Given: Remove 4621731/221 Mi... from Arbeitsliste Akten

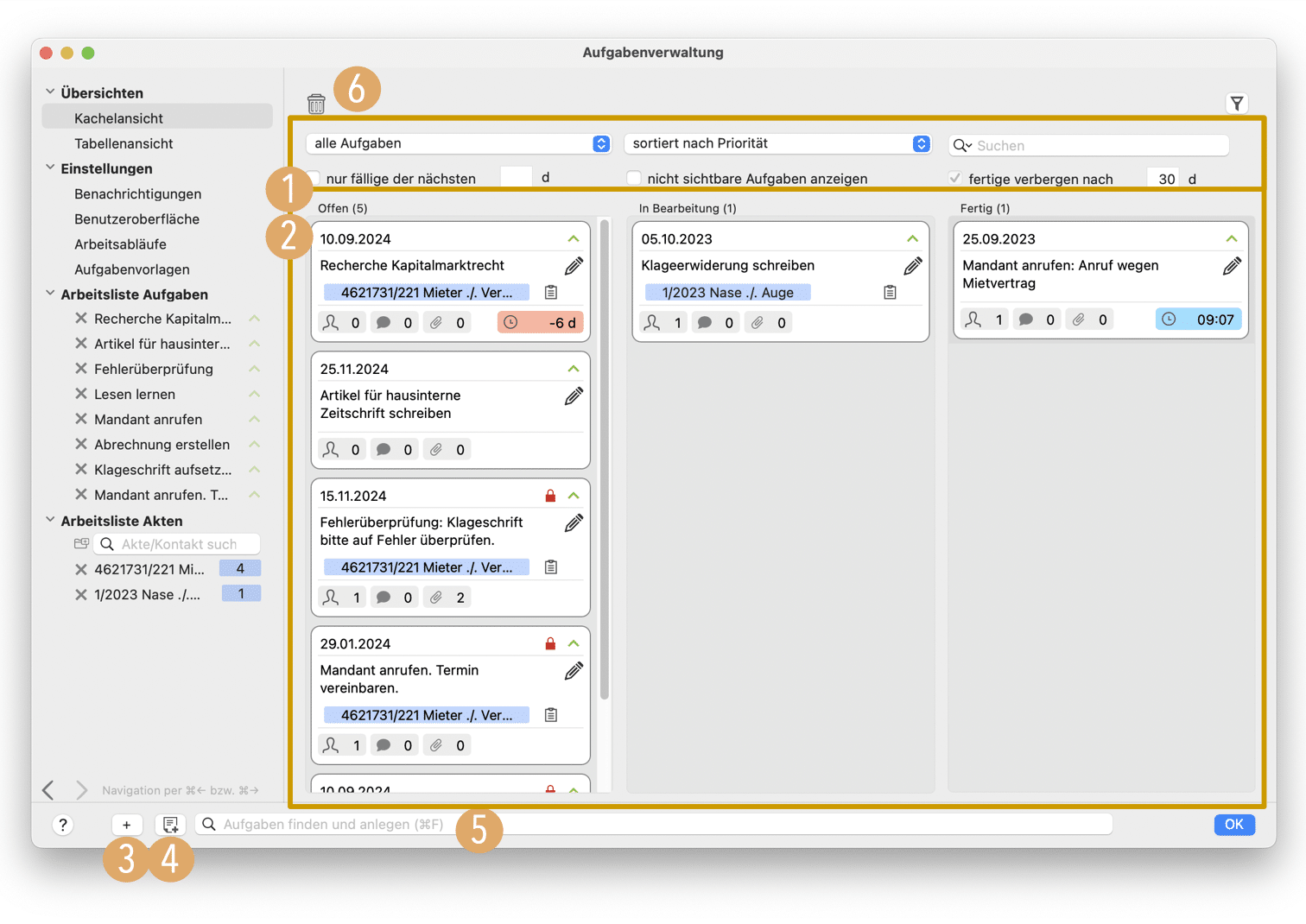Looking at the screenshot, I should [x=81, y=569].
